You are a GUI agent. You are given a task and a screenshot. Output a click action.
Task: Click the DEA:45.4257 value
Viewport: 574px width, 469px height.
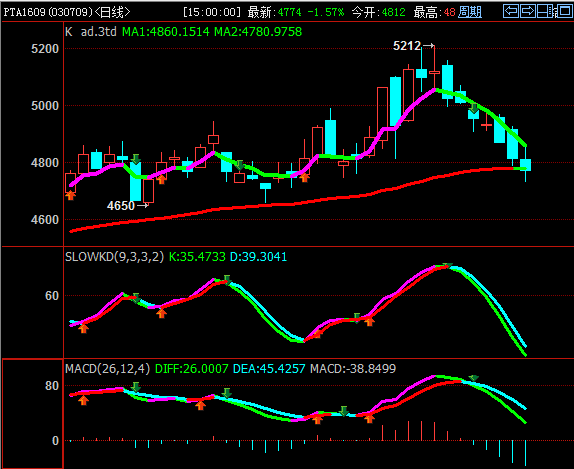269,368
